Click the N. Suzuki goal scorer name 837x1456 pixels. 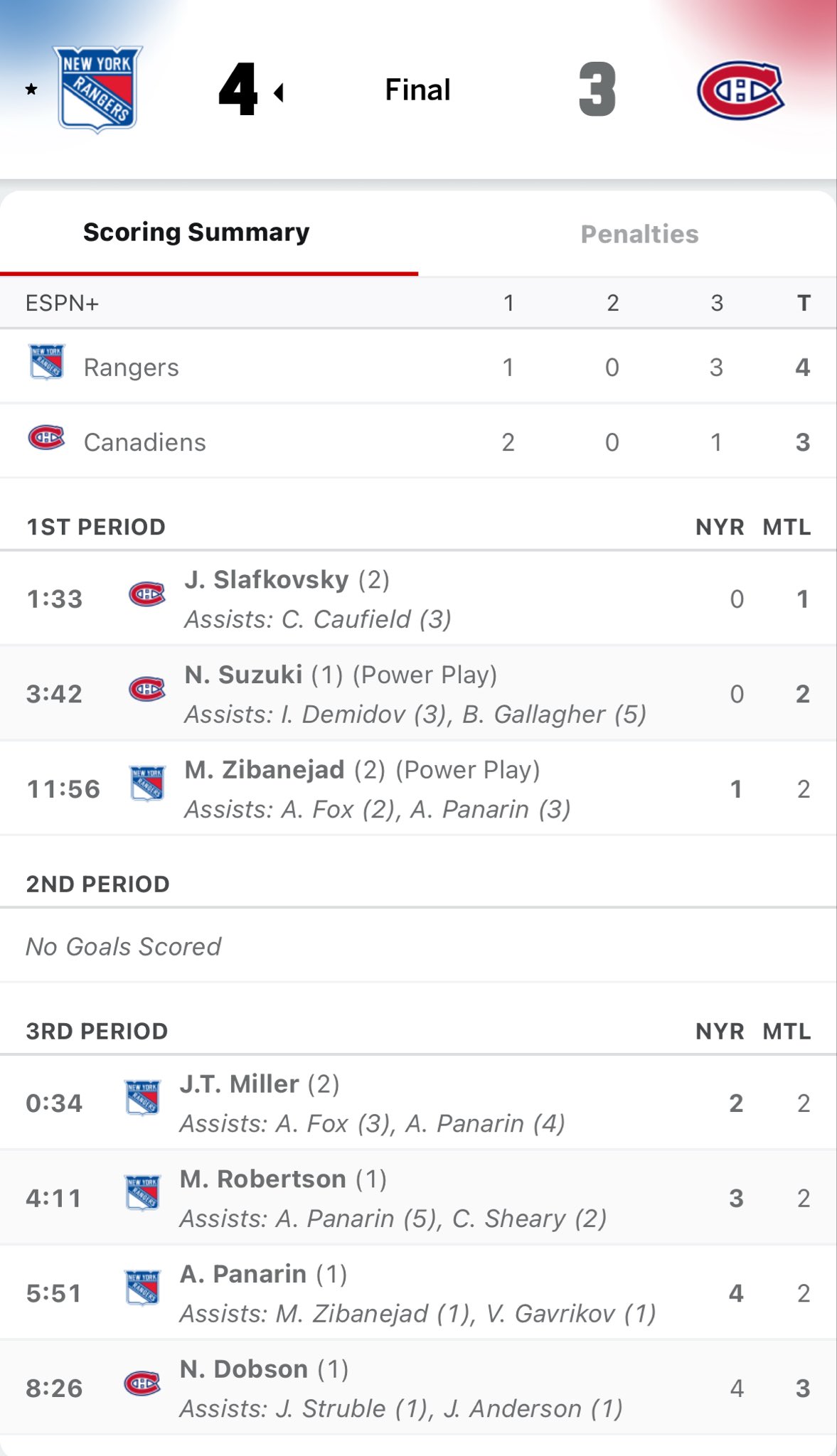(x=243, y=675)
